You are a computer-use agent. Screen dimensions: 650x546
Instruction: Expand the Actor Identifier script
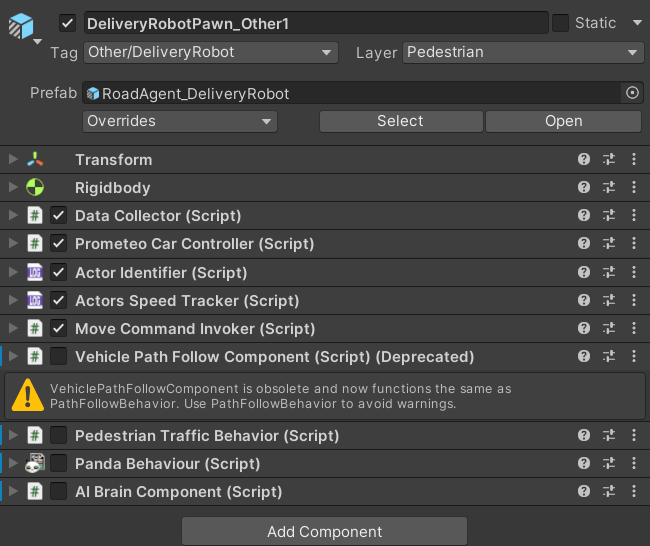(x=13, y=272)
